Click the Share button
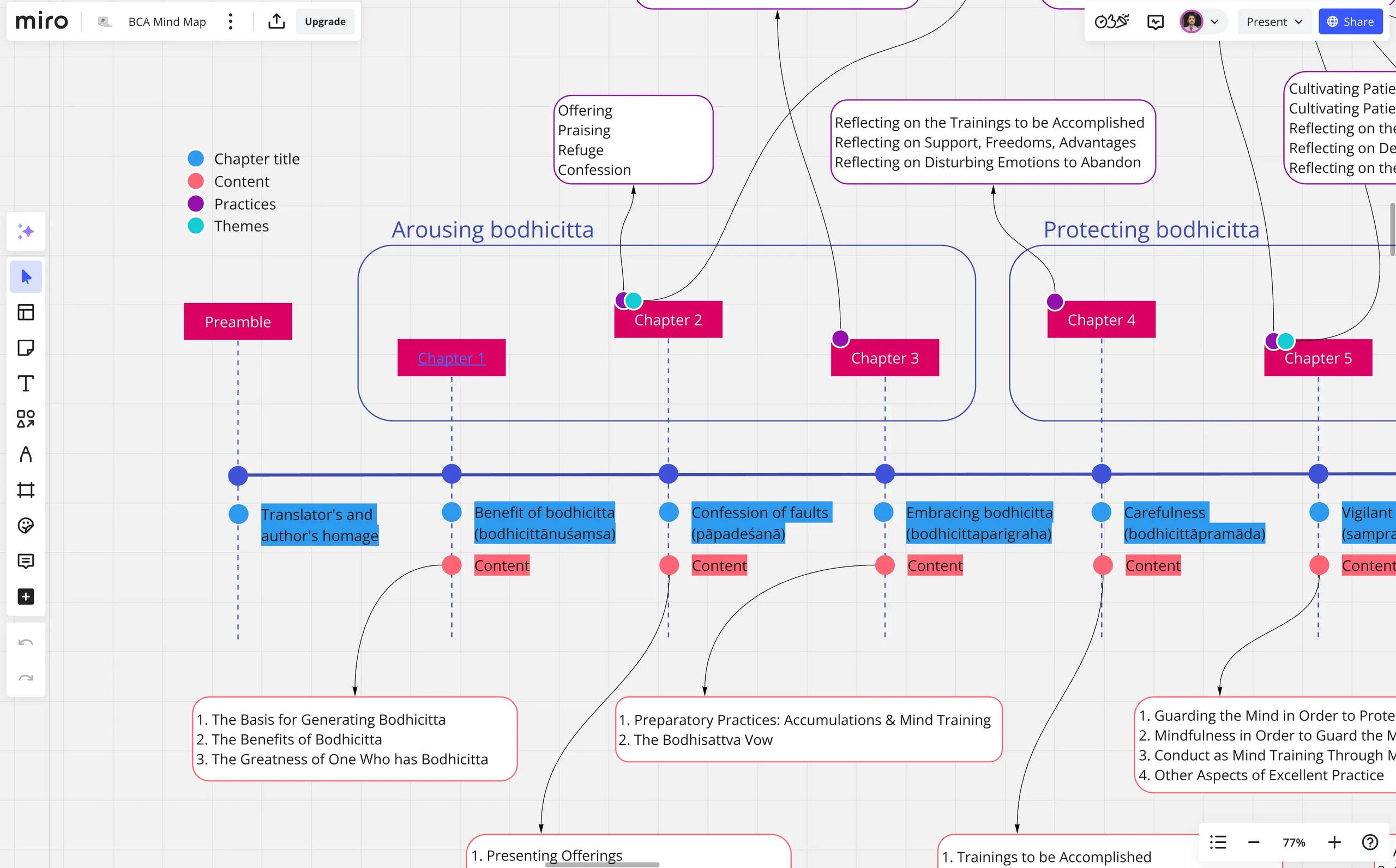This screenshot has height=868, width=1396. [x=1350, y=22]
